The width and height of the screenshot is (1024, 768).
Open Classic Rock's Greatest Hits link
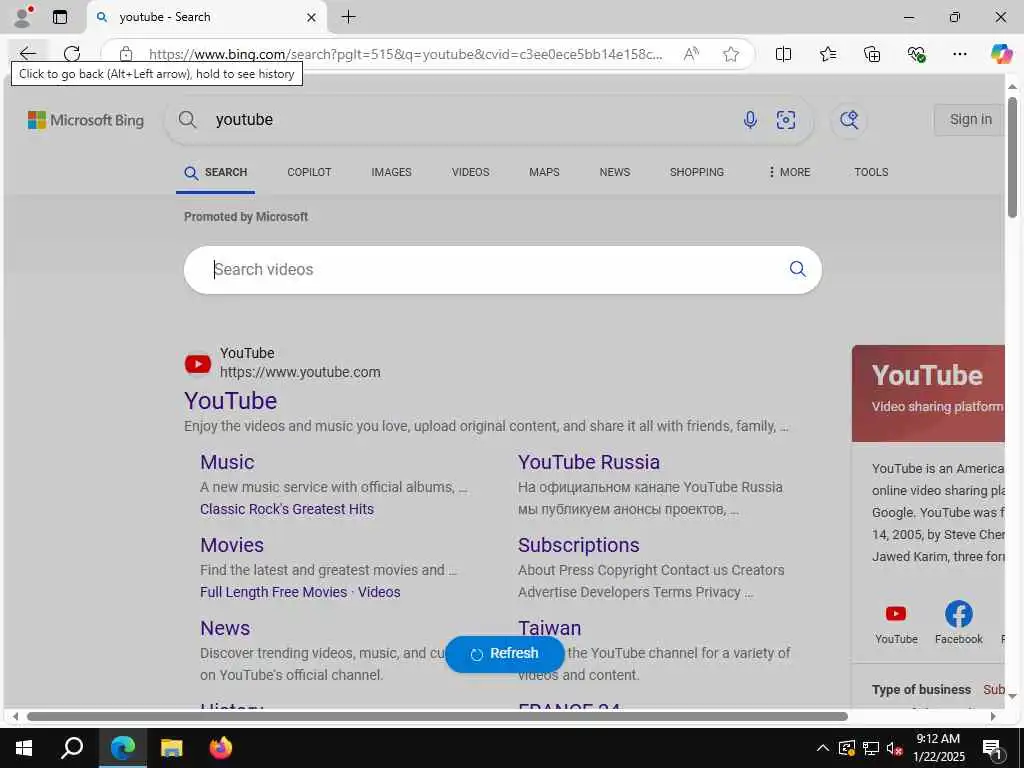[x=287, y=509]
